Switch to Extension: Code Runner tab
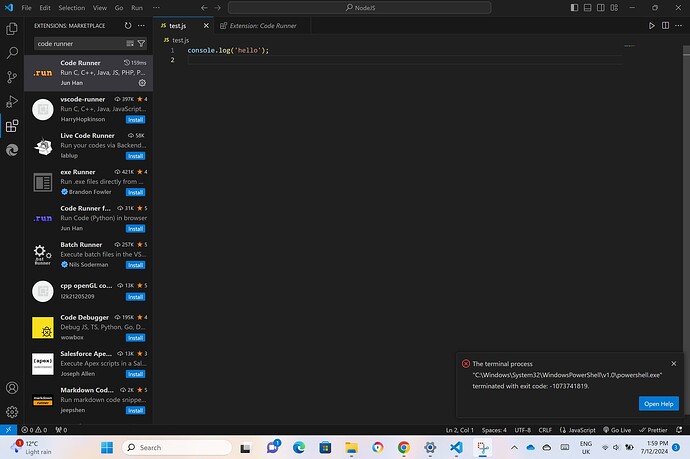The image size is (690, 459). 262,26
